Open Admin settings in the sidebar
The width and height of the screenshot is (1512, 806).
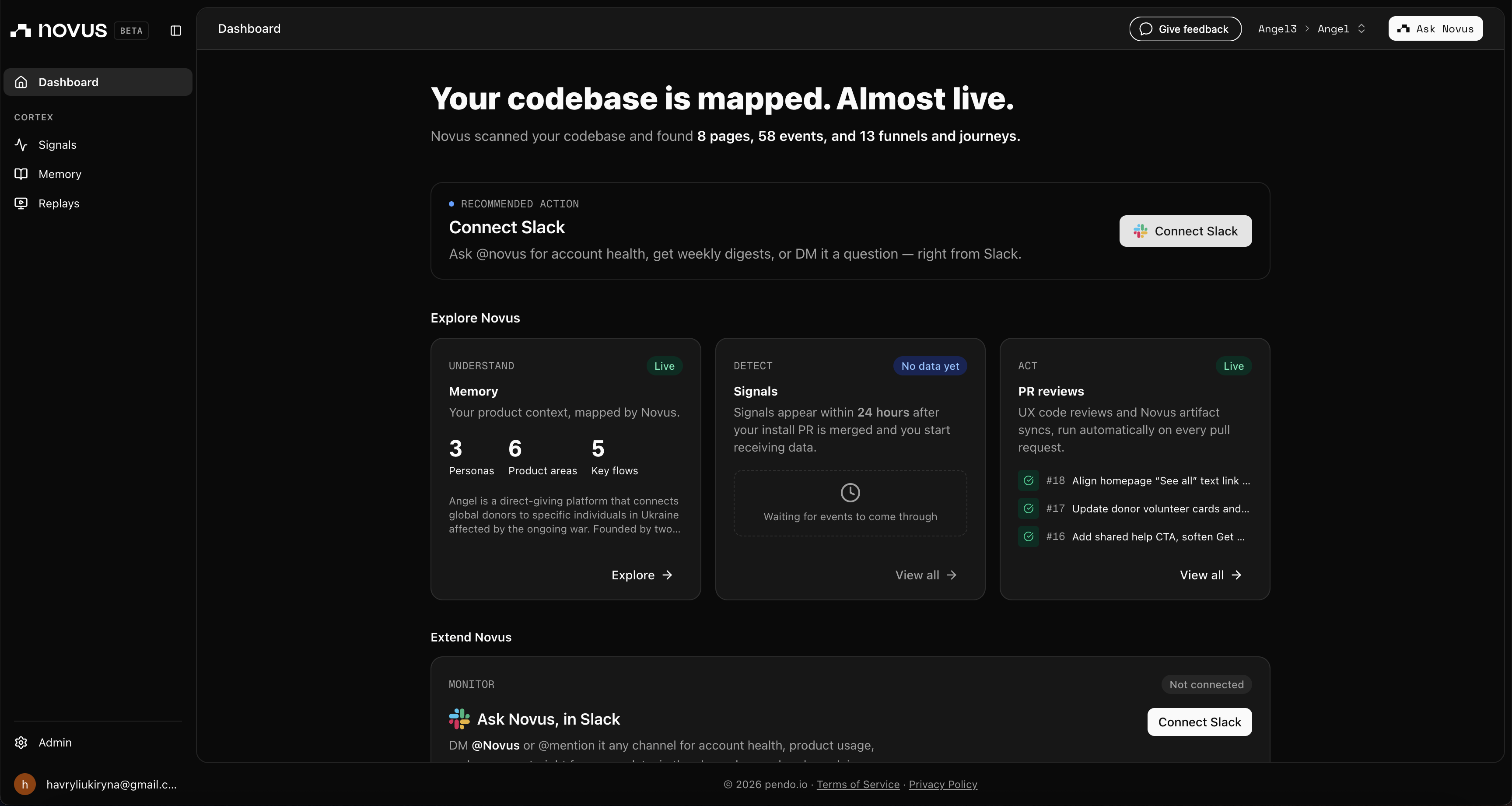coord(98,743)
